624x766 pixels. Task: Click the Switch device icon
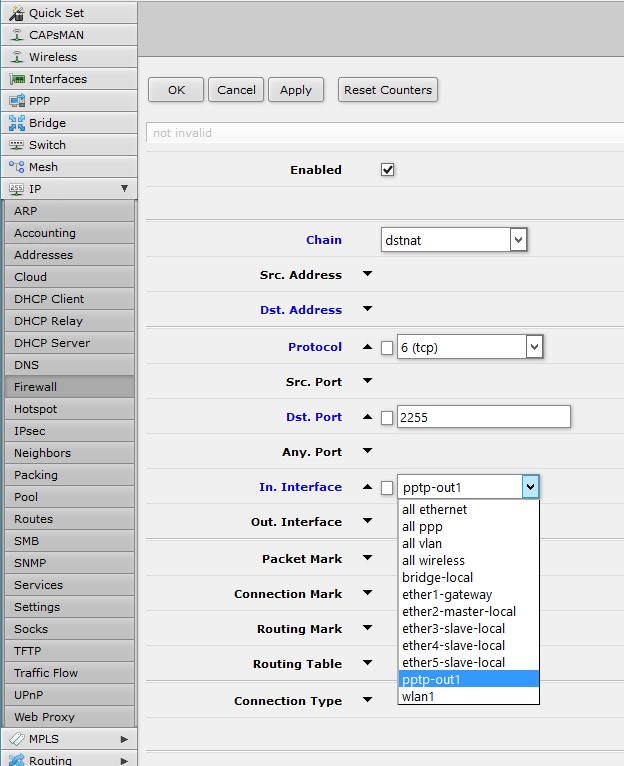(x=17, y=145)
